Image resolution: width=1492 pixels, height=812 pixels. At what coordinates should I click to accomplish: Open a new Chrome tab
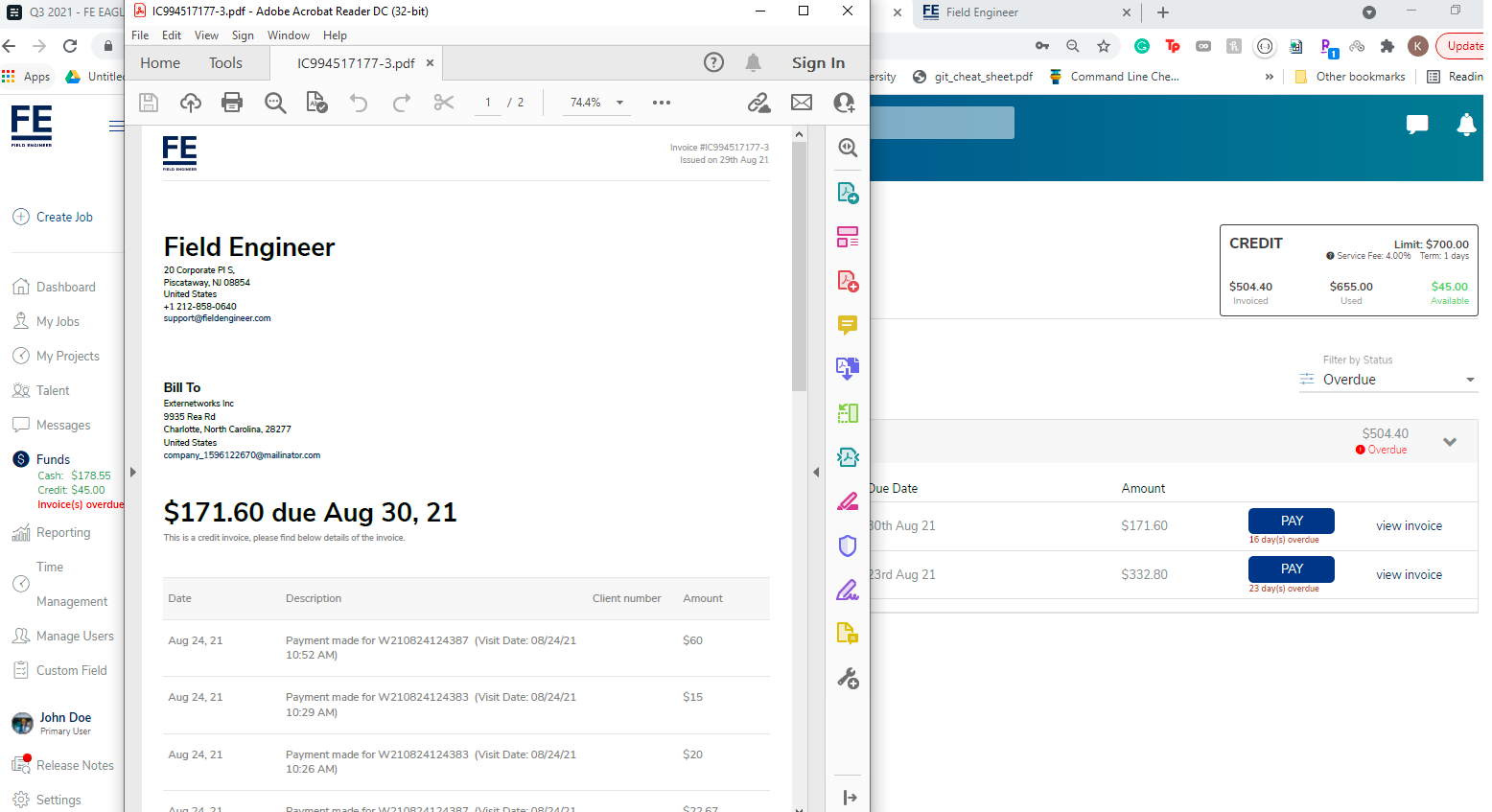(x=1163, y=12)
